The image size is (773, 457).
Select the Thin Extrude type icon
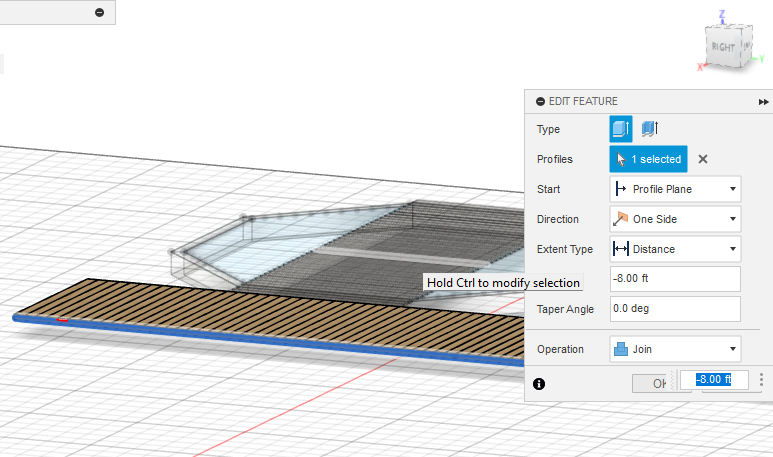[x=650, y=129]
